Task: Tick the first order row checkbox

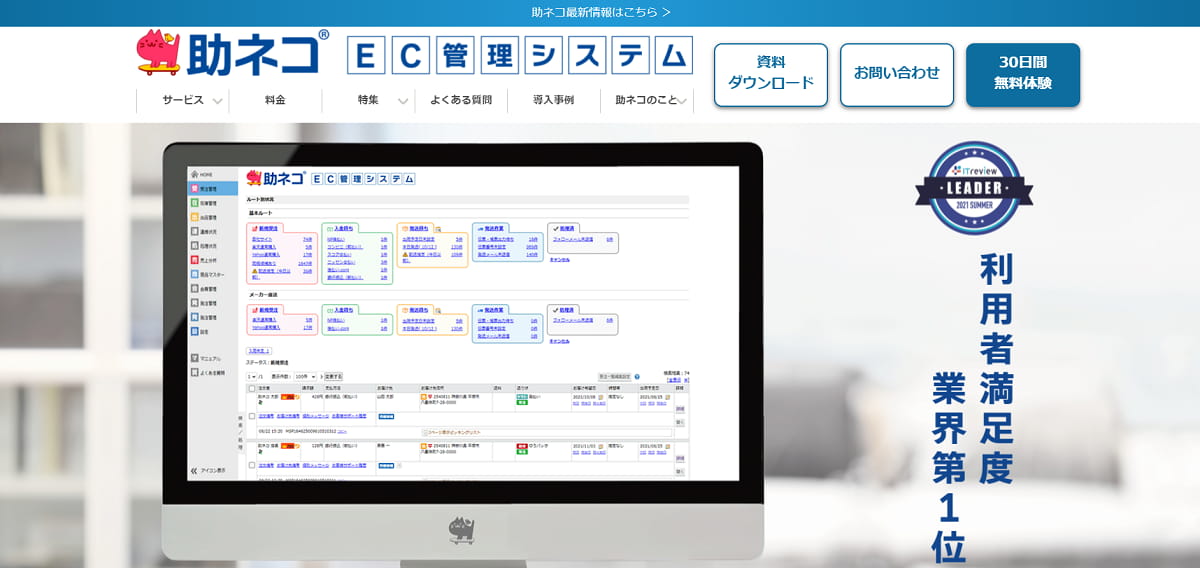Action: coord(252,415)
